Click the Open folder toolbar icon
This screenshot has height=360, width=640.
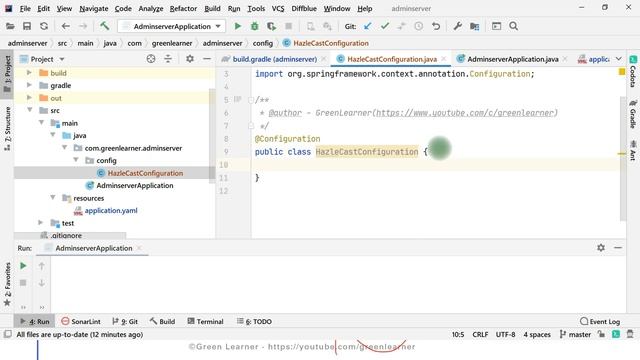pos(10,26)
